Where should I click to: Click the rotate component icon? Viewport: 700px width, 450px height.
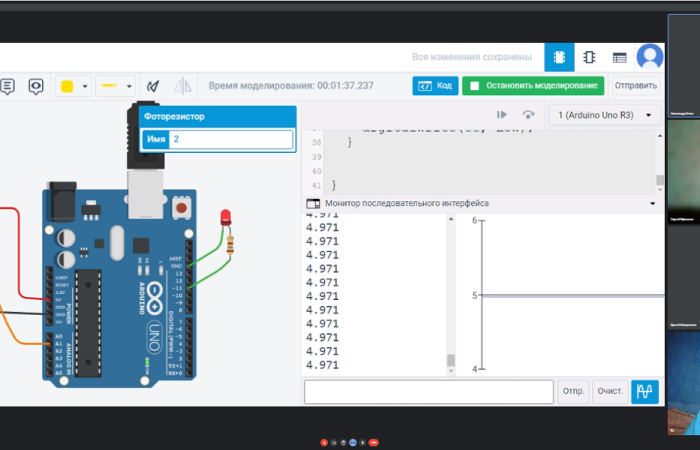coord(153,86)
